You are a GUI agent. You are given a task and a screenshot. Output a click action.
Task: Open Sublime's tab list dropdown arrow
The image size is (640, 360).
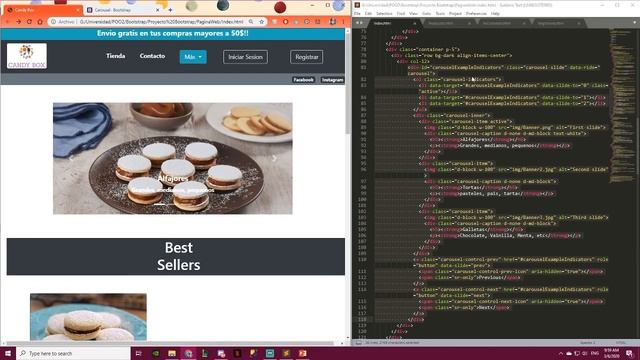point(634,23)
